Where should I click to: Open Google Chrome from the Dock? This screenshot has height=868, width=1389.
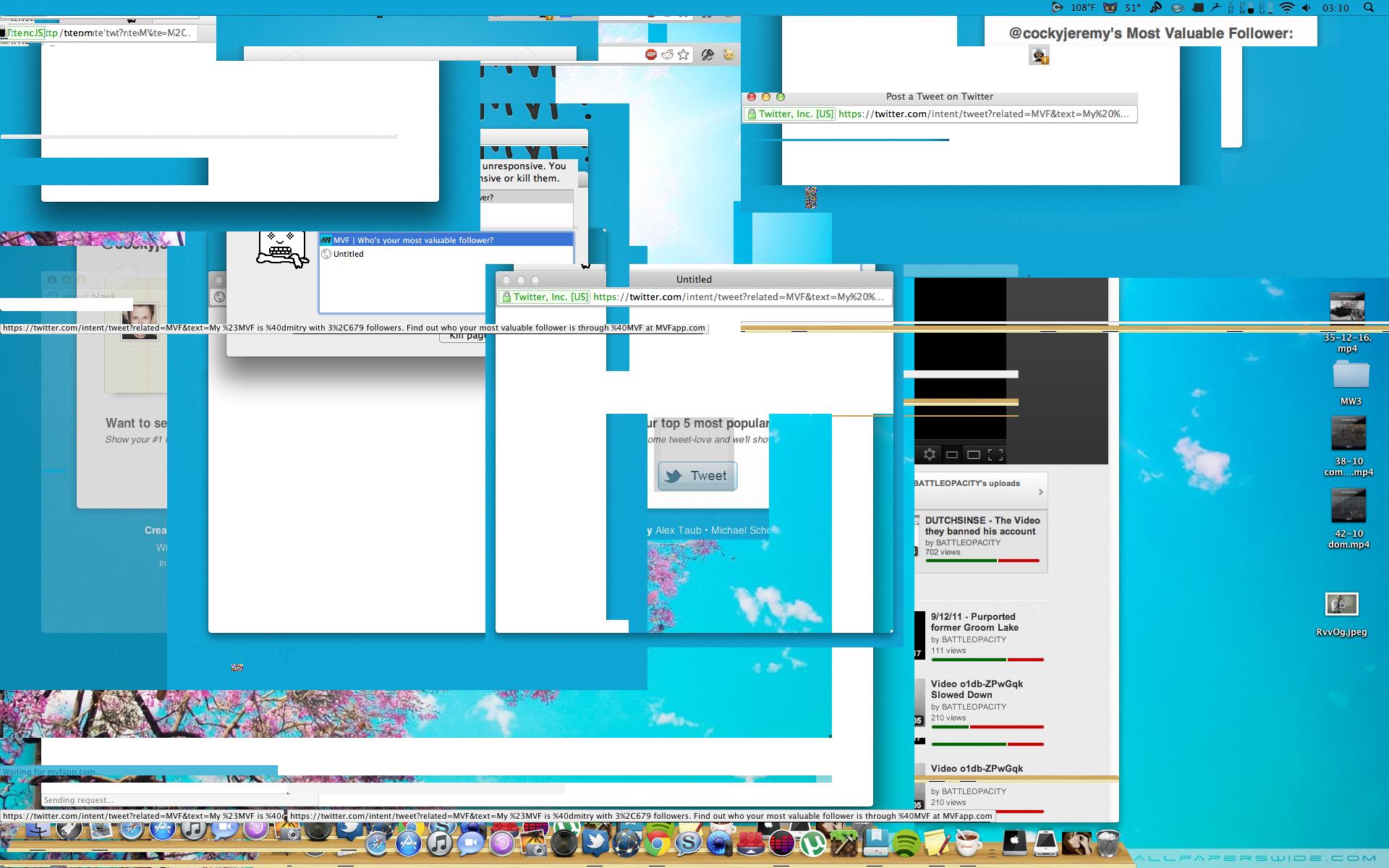click(657, 843)
